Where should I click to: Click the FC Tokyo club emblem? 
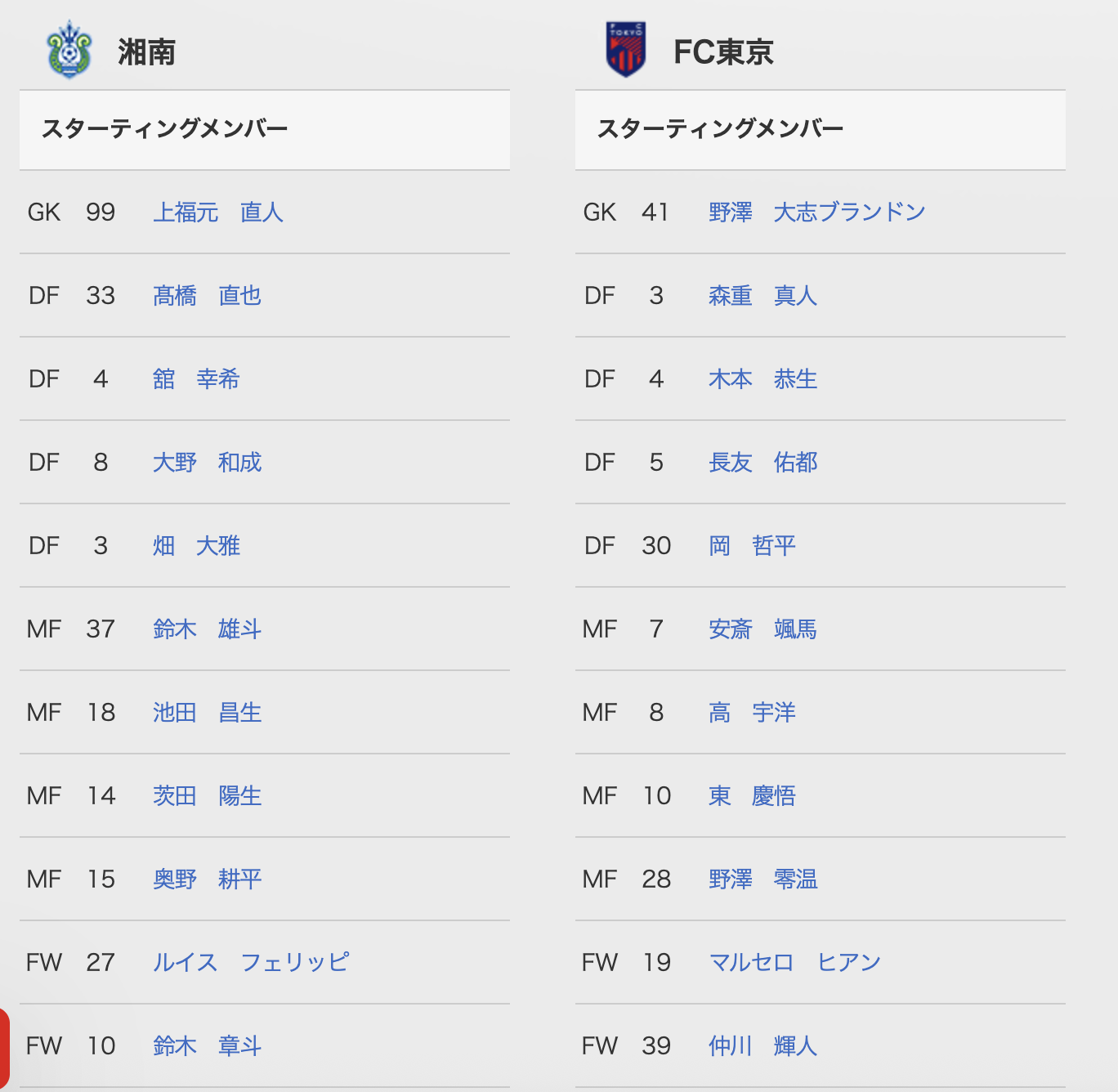click(x=626, y=50)
